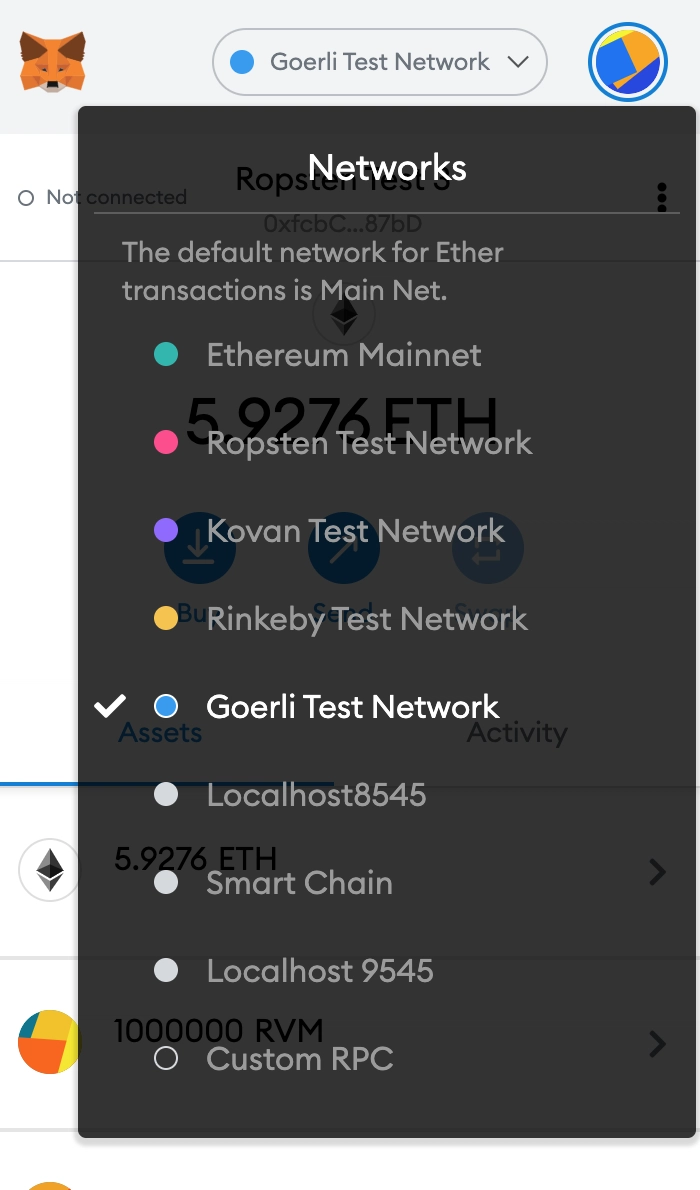Image resolution: width=700 pixels, height=1190 pixels.
Task: Expand the 1000000 RVM asset chevron
Action: pyautogui.click(x=657, y=1044)
